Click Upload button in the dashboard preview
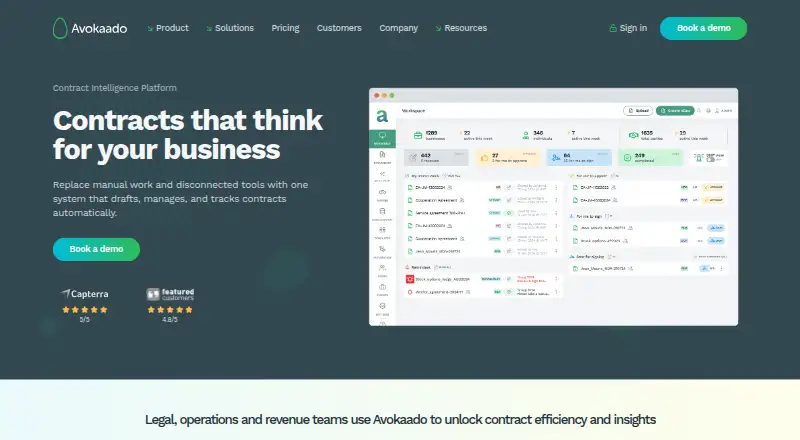The width and height of the screenshot is (800, 440). [x=638, y=110]
